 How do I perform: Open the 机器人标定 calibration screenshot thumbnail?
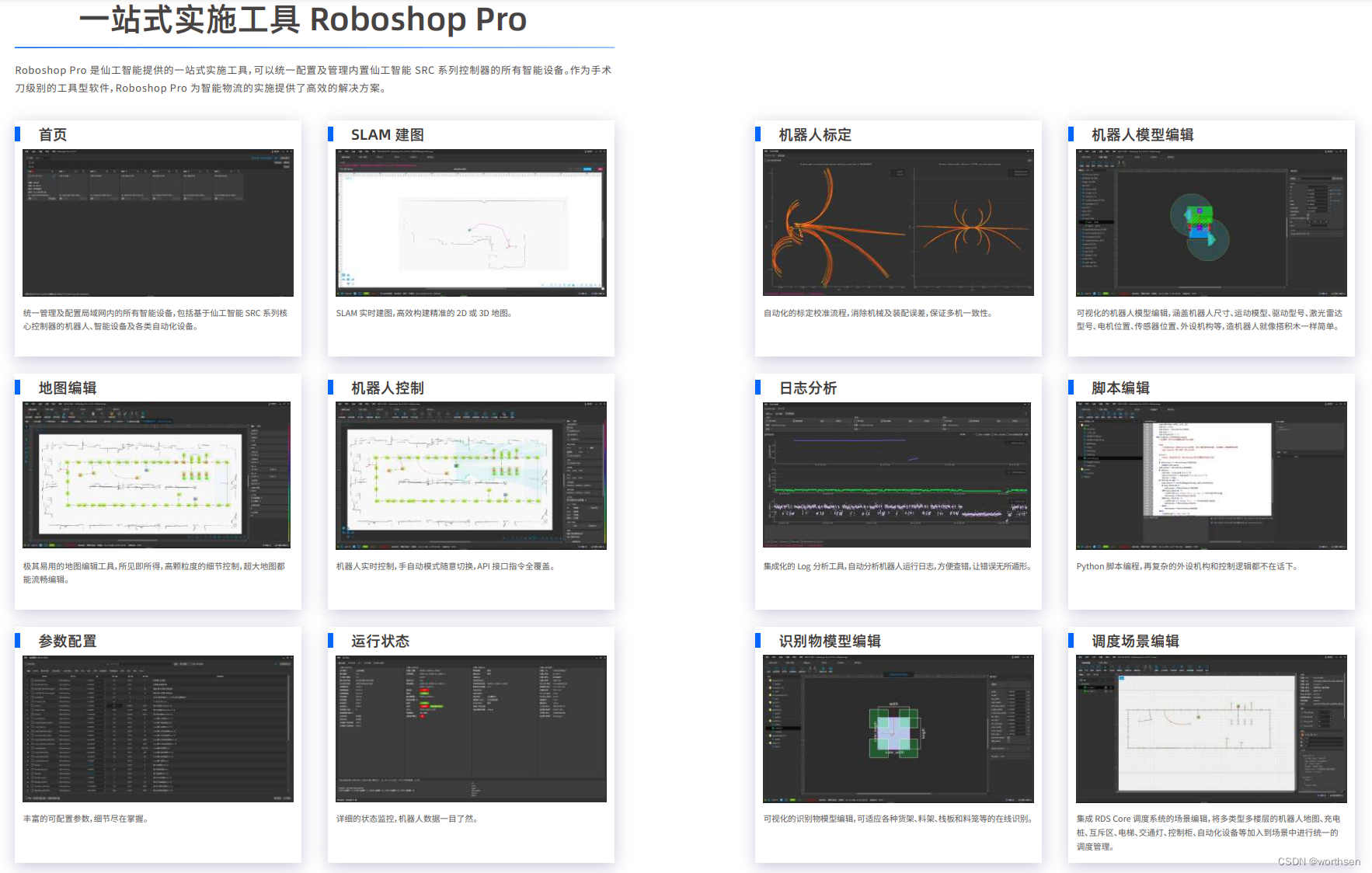[x=898, y=223]
